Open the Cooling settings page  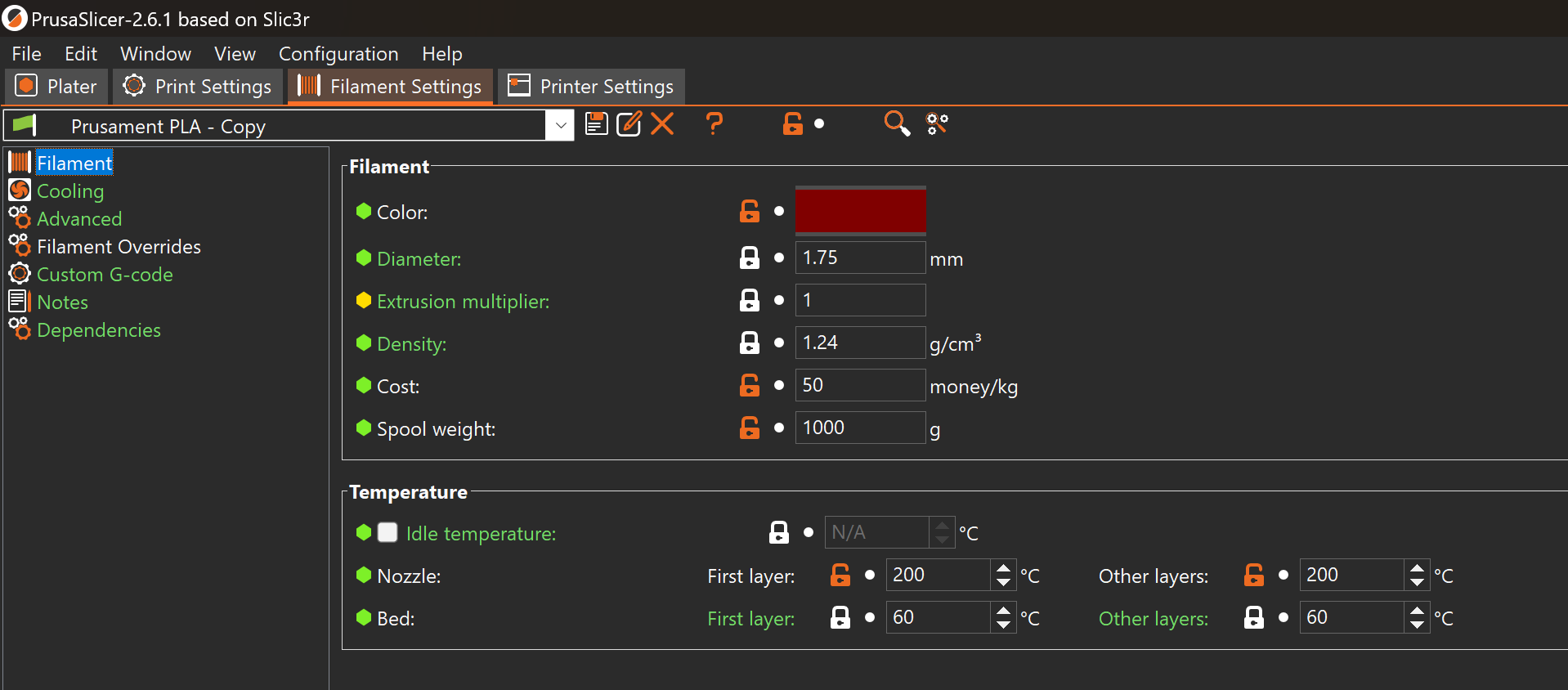70,191
